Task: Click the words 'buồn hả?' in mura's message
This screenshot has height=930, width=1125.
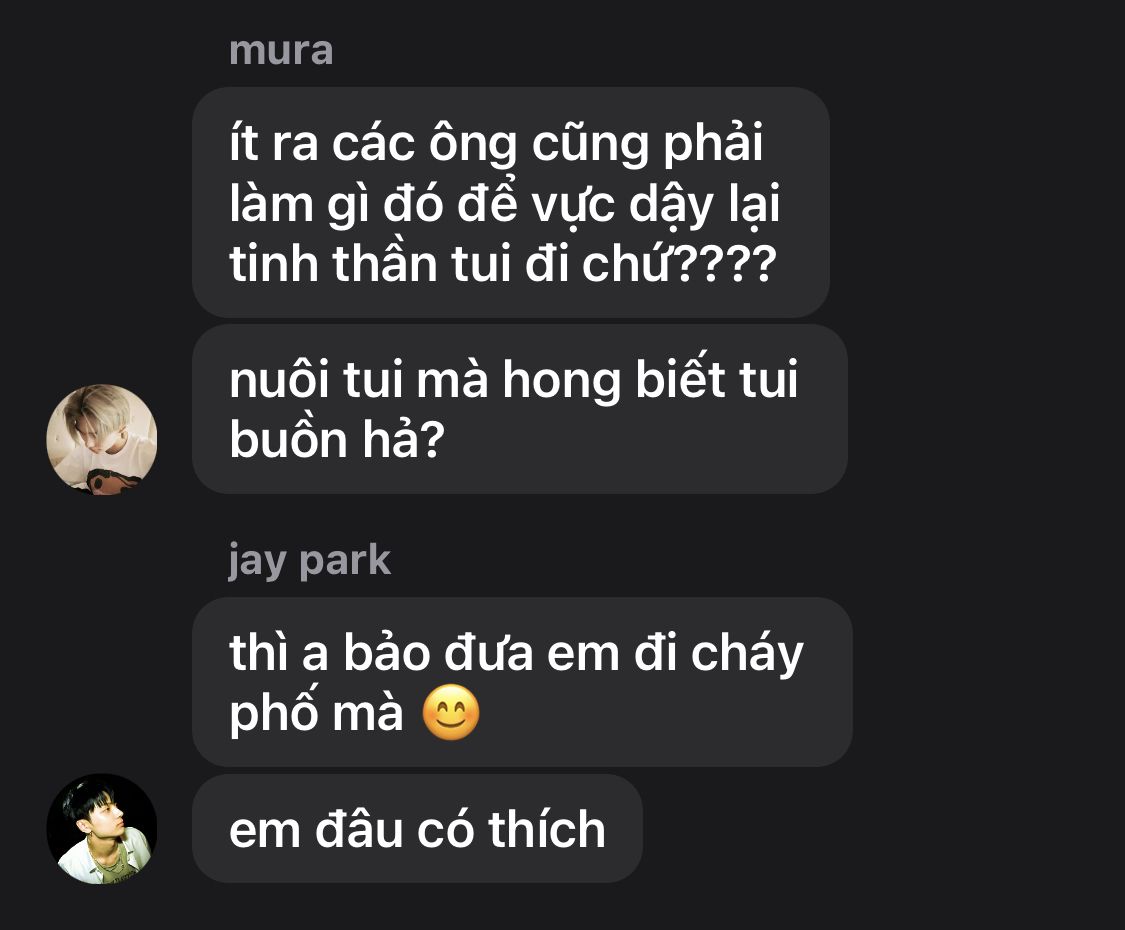Action: tap(337, 439)
